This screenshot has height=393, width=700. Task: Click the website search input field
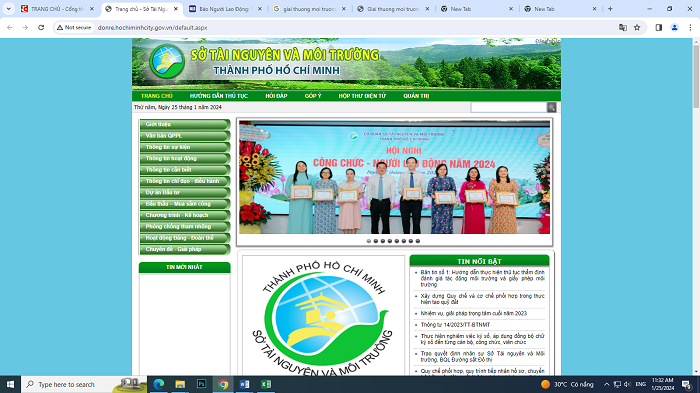(x=509, y=107)
